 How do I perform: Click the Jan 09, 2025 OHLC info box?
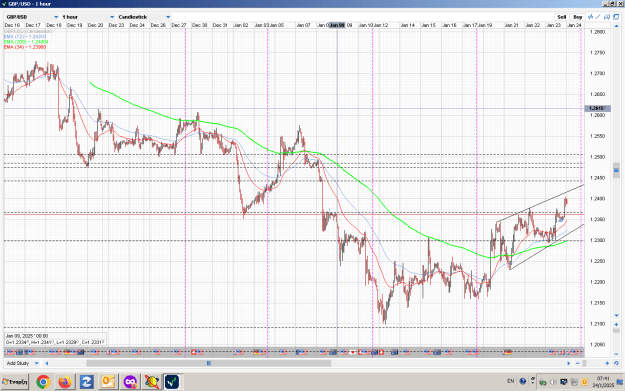(x=55, y=339)
